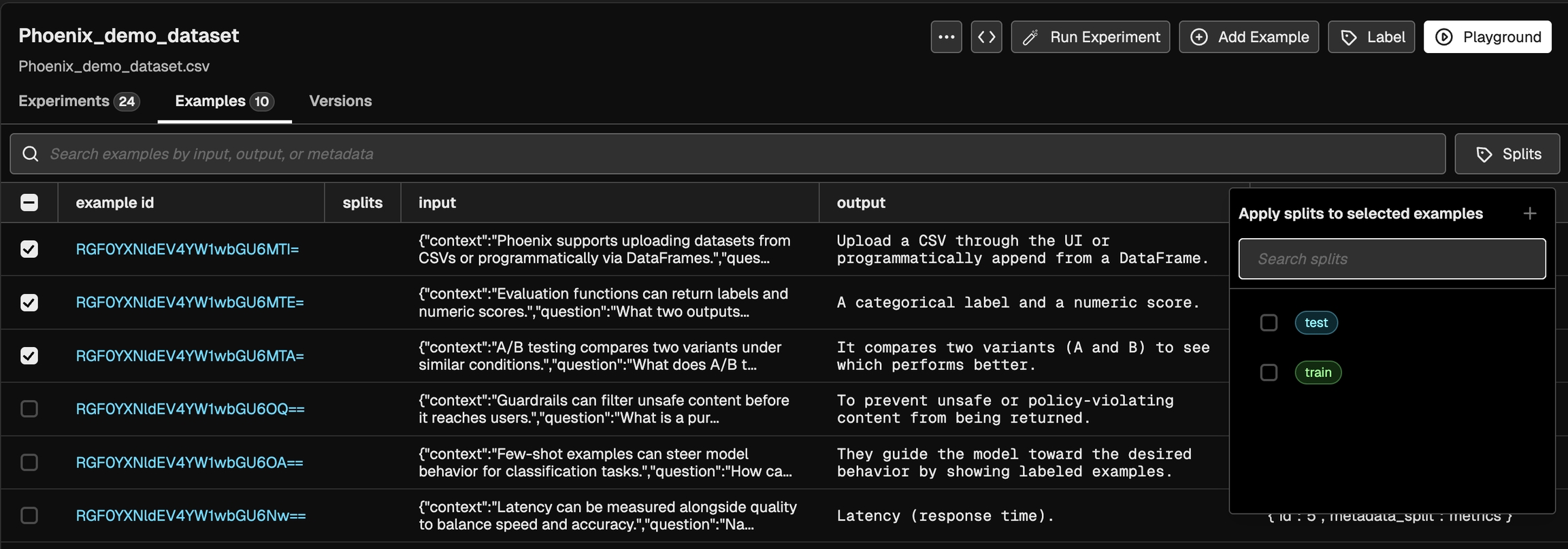
Task: Enable the test split checkbox
Action: click(x=1269, y=322)
